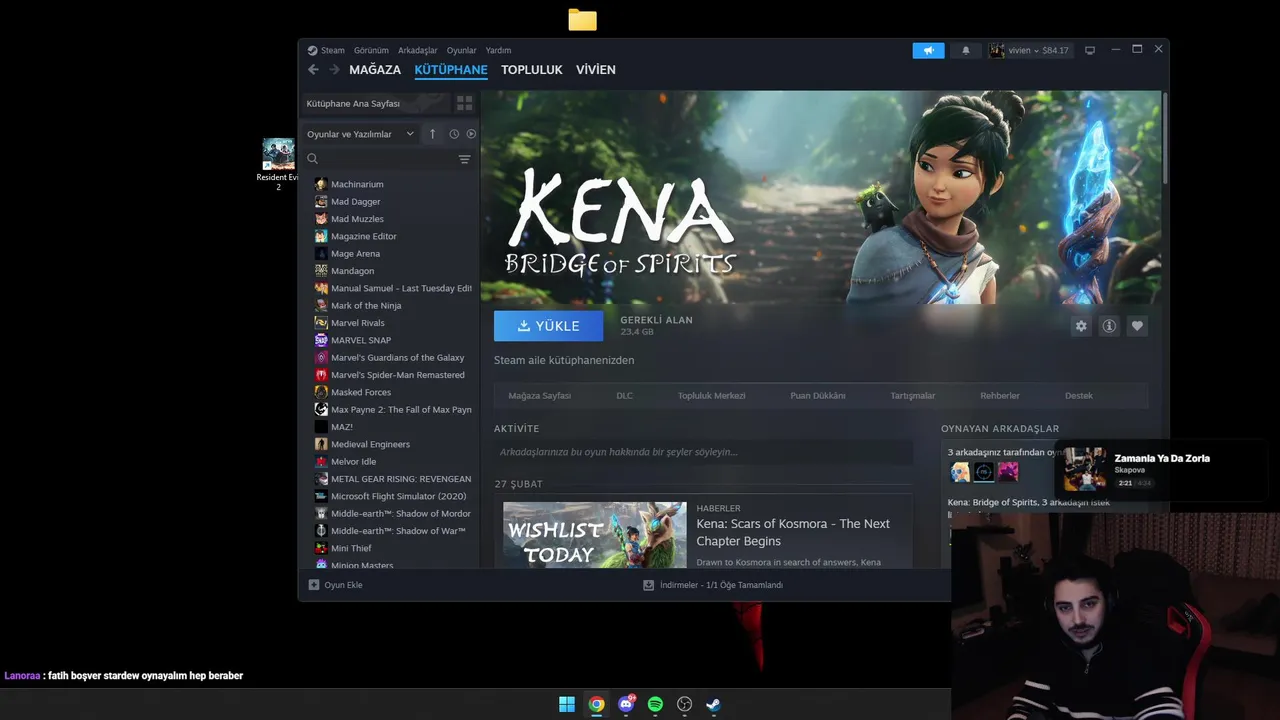
Task: Open Rehberler link
Action: tap(1000, 396)
